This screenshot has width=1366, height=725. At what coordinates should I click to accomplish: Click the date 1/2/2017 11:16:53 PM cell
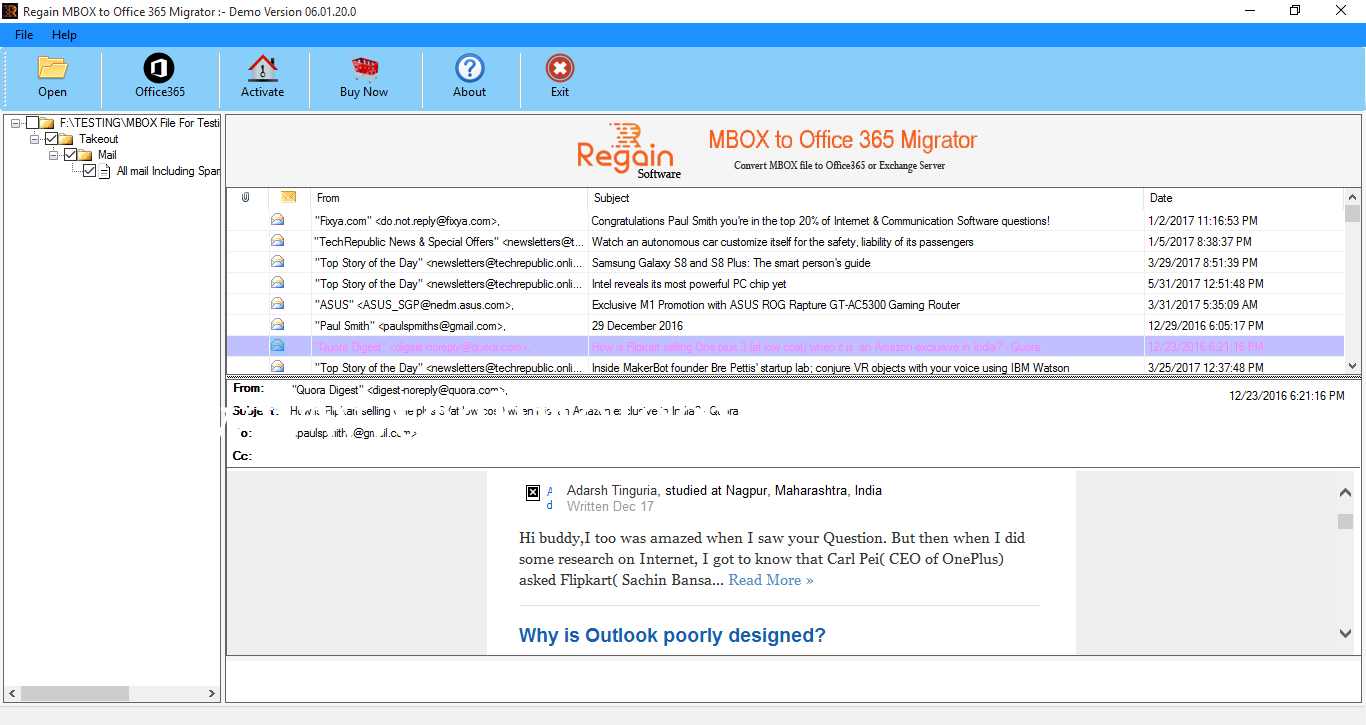[x=1205, y=221]
